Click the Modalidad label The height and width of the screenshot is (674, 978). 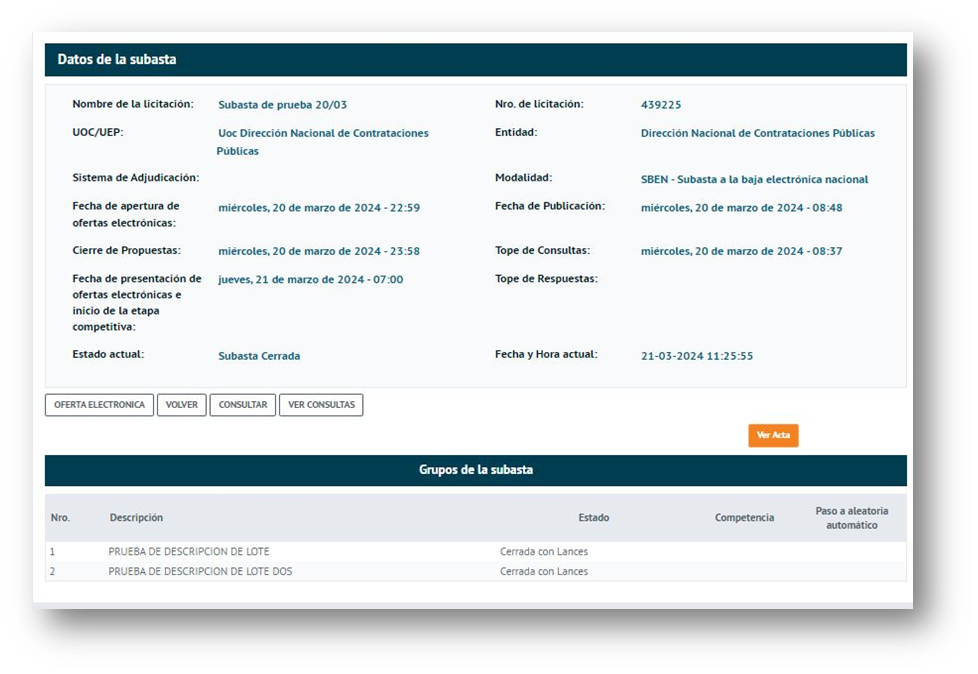[x=523, y=178]
